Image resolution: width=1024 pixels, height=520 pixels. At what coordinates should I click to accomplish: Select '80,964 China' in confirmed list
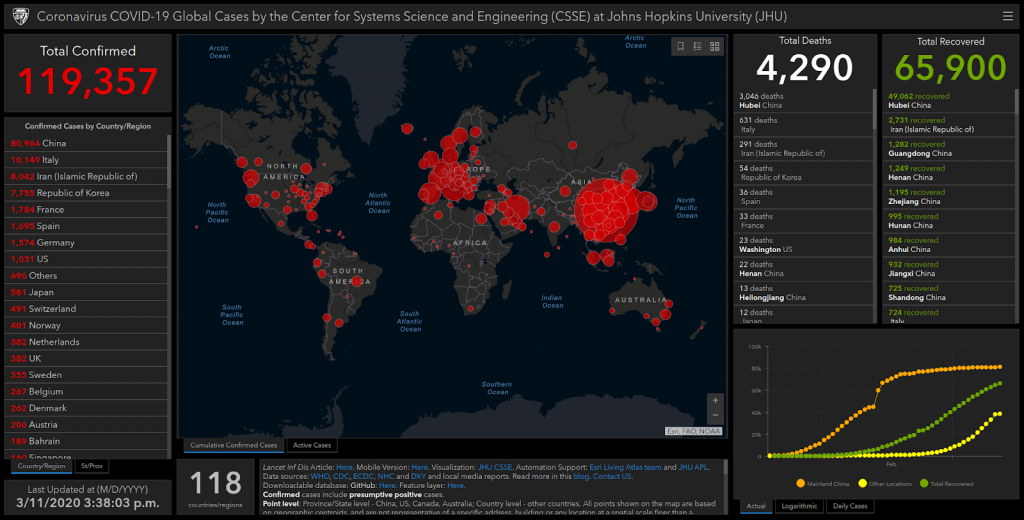86,143
